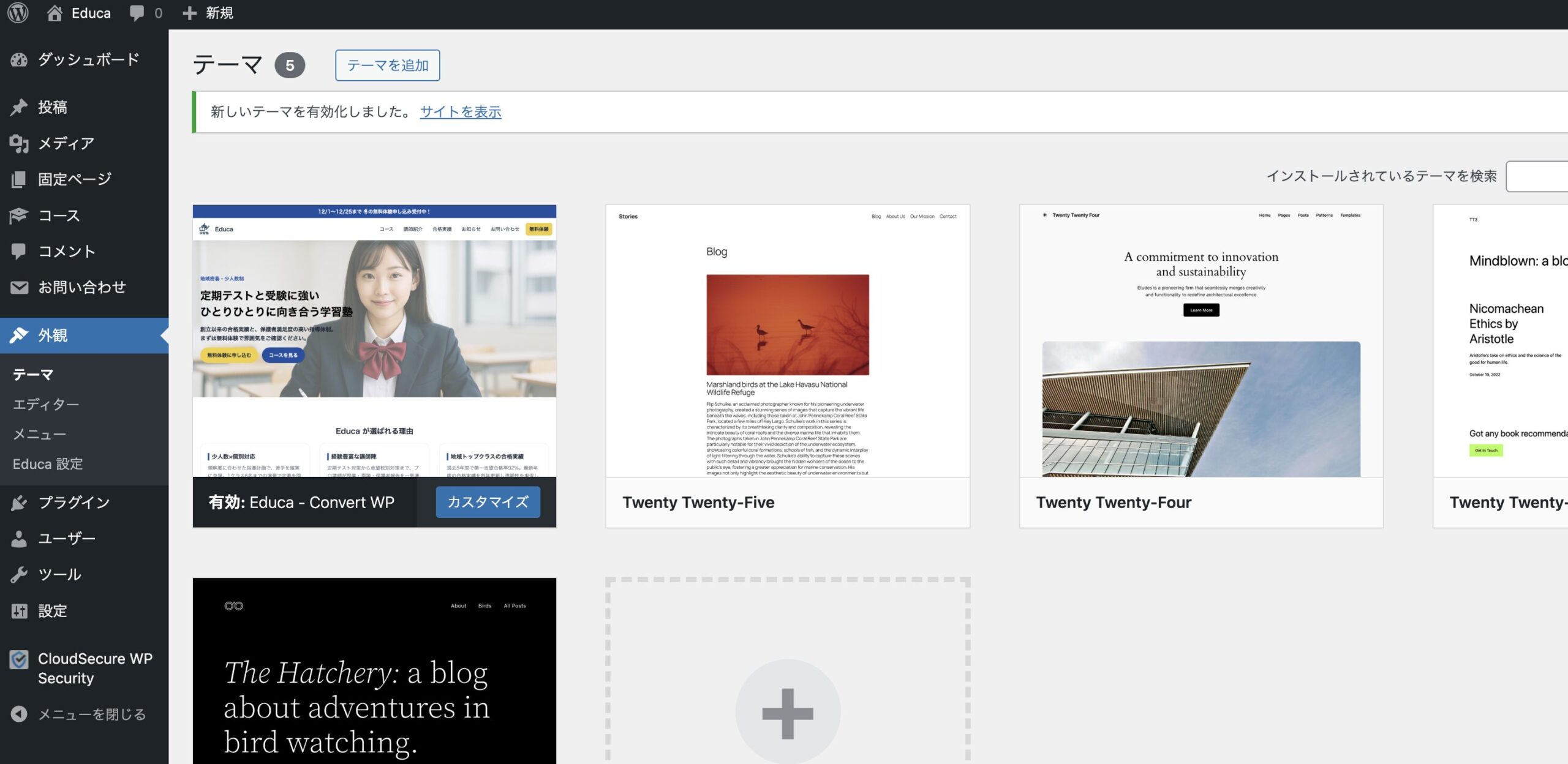Click the graduation cap コース icon
The width and height of the screenshot is (1568, 764).
19,215
